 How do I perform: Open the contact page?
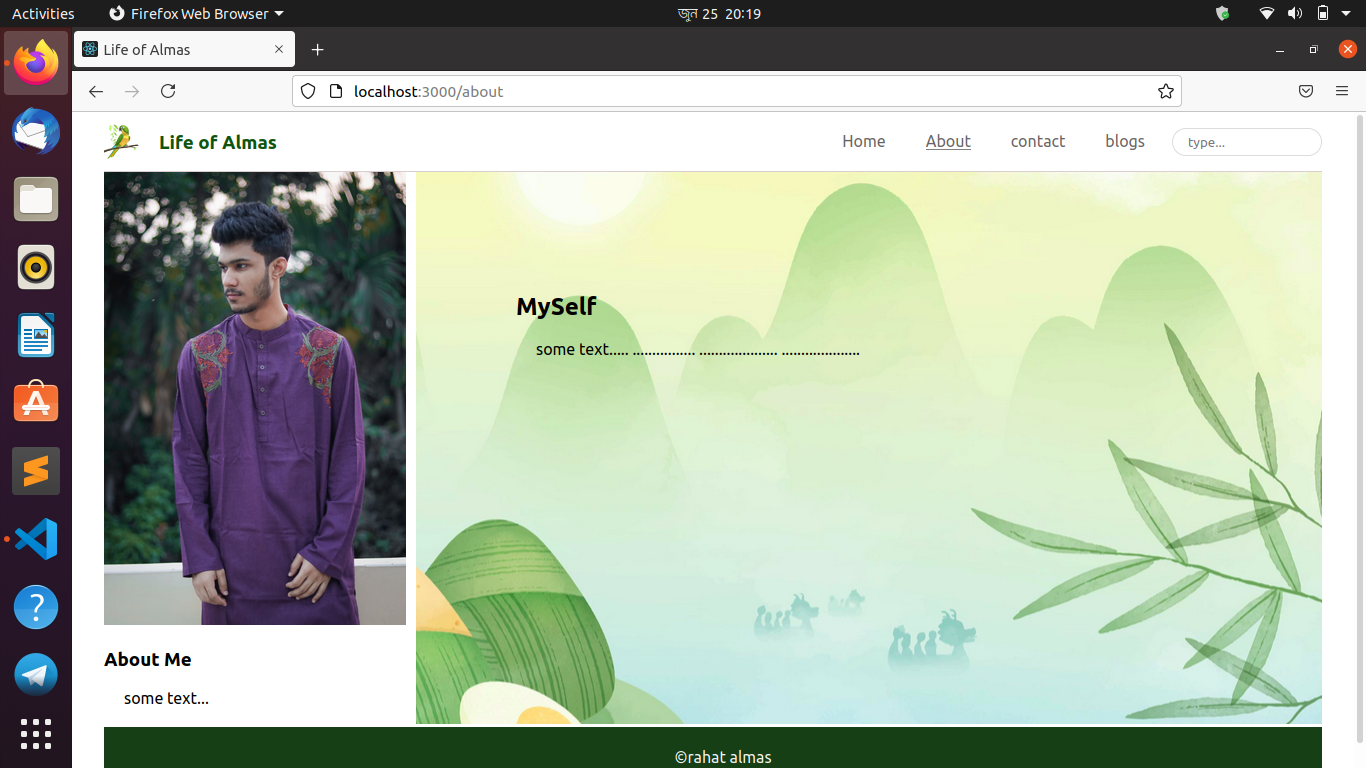coord(1037,141)
